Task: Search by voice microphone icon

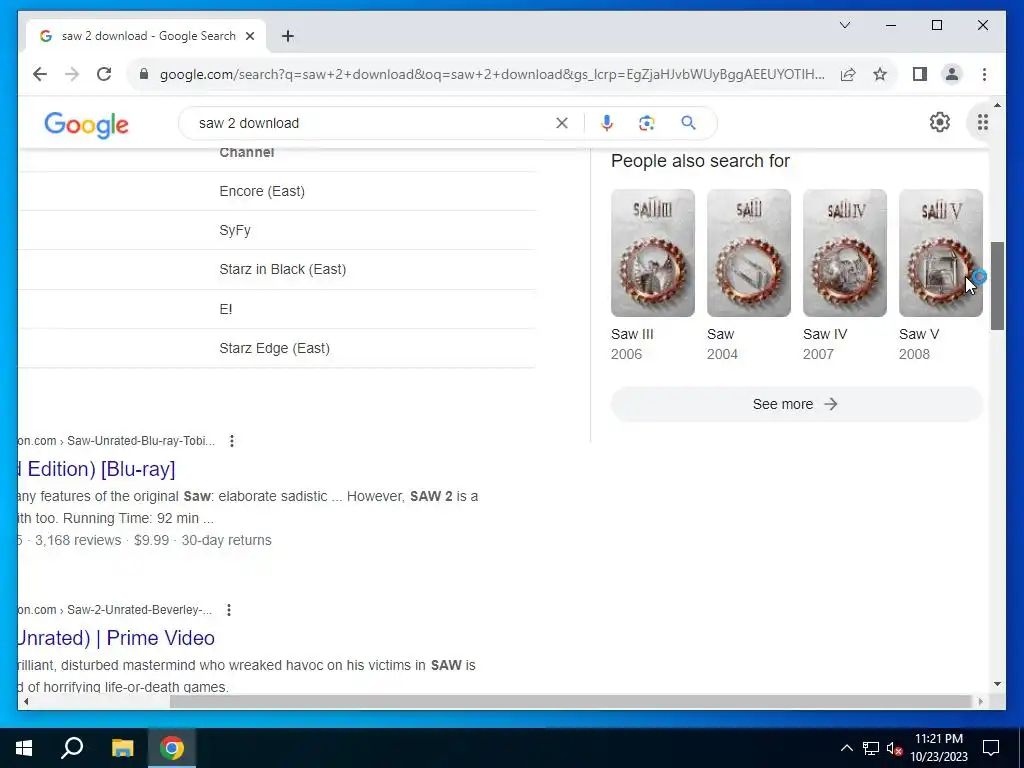Action: tap(607, 123)
